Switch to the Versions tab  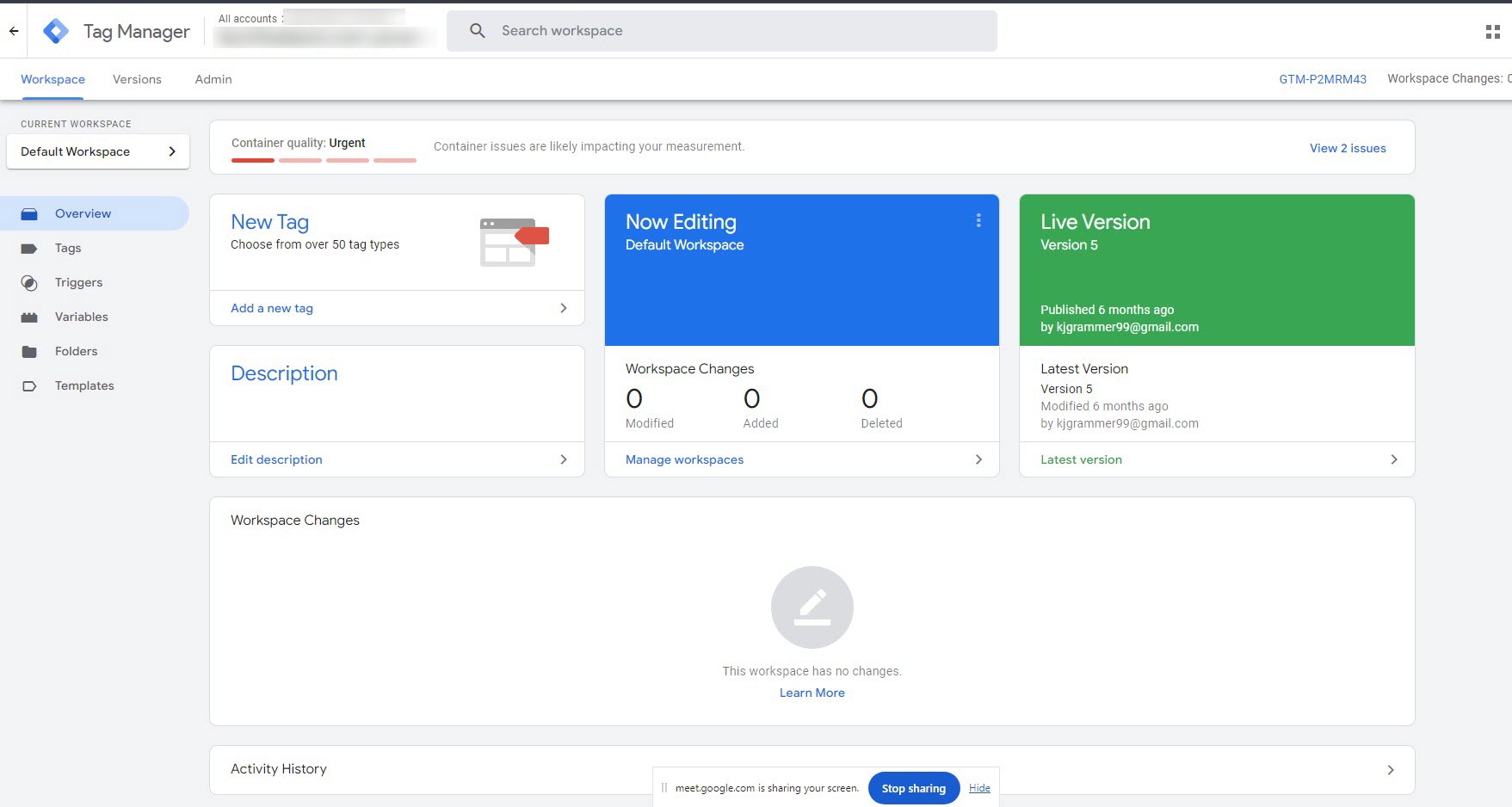(137, 79)
